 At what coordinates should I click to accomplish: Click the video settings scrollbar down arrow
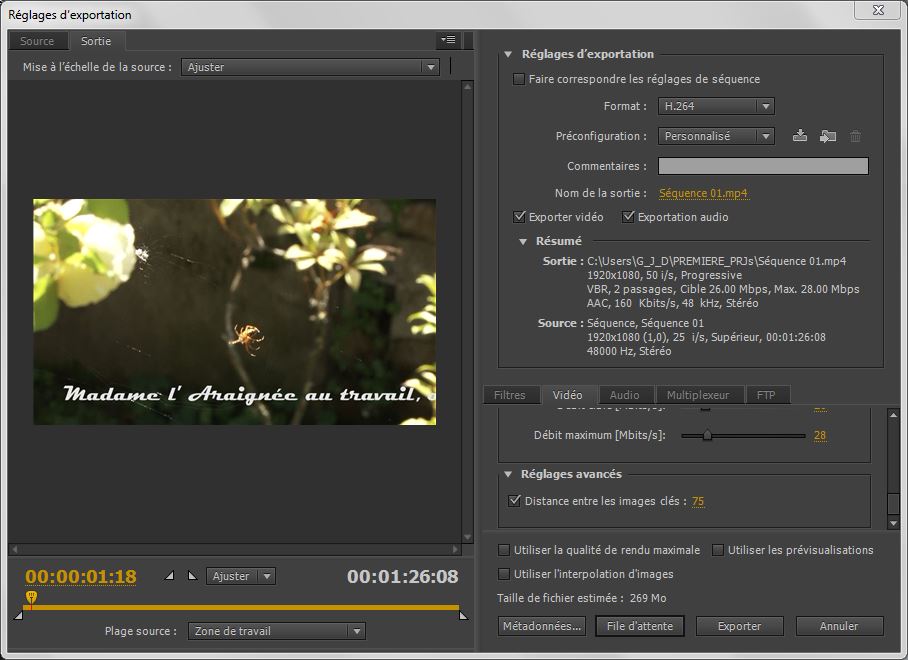(x=893, y=523)
